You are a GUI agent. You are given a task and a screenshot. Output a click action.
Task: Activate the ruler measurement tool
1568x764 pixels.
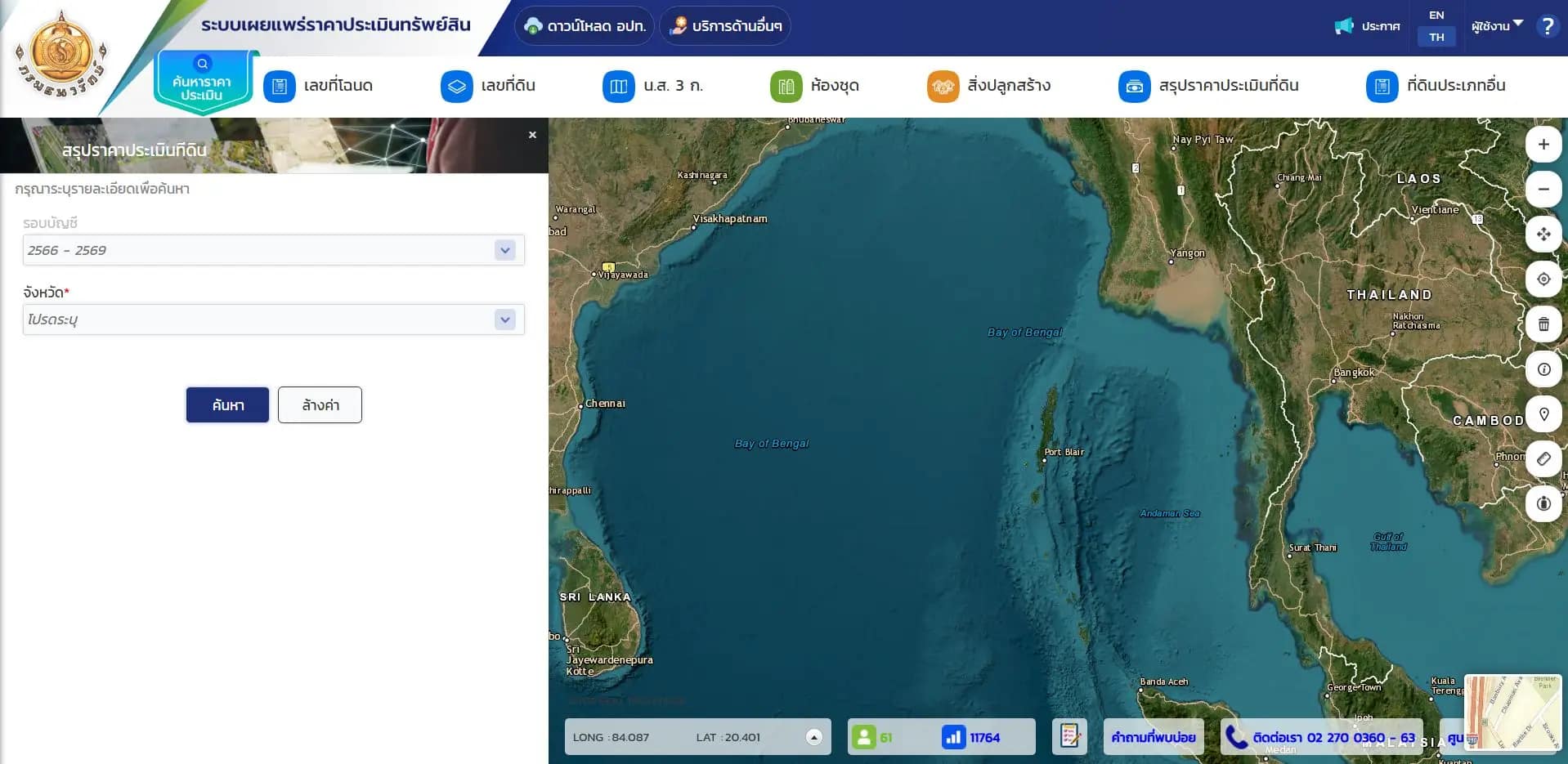pyautogui.click(x=1543, y=459)
